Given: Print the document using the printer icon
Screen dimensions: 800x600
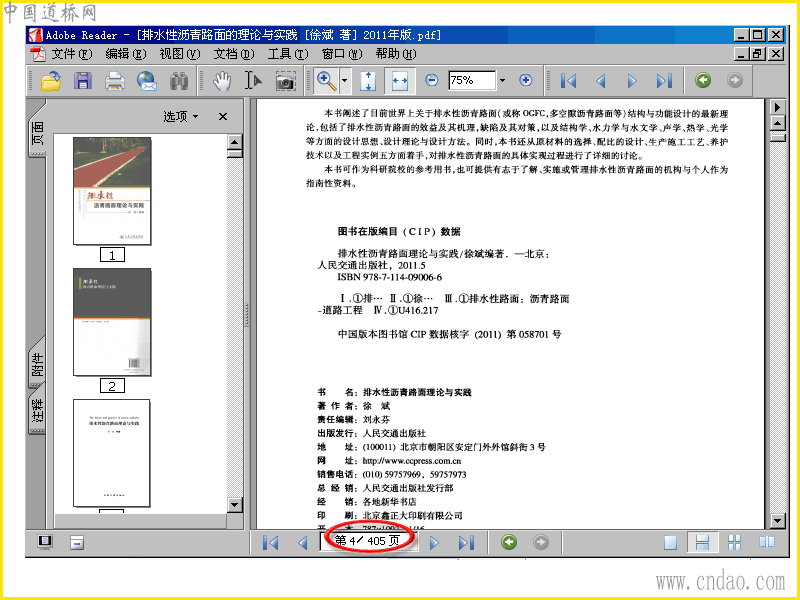Looking at the screenshot, I should [x=115, y=81].
